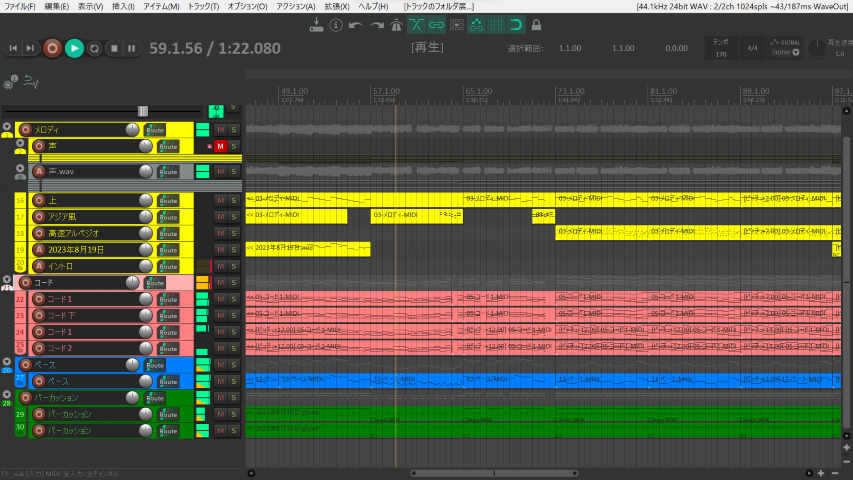Mute the アジア風 track
853x480 pixels.
coord(220,217)
